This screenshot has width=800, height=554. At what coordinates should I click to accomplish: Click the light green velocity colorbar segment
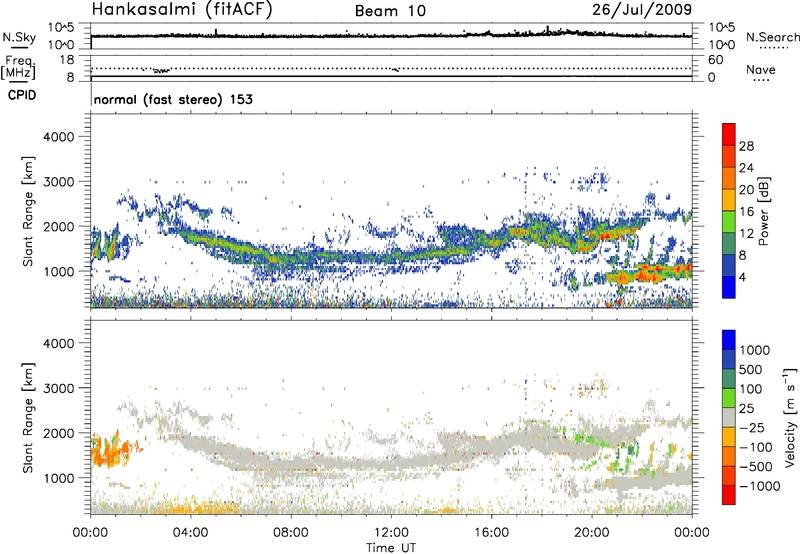pos(729,398)
